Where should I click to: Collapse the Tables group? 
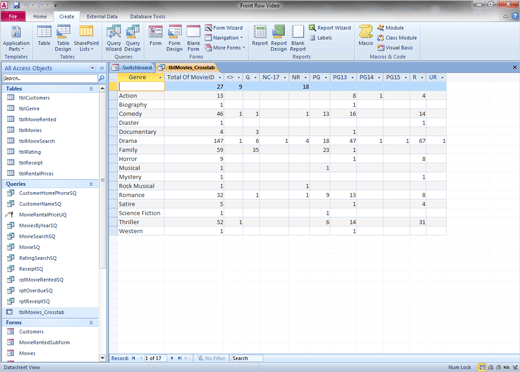(91, 89)
